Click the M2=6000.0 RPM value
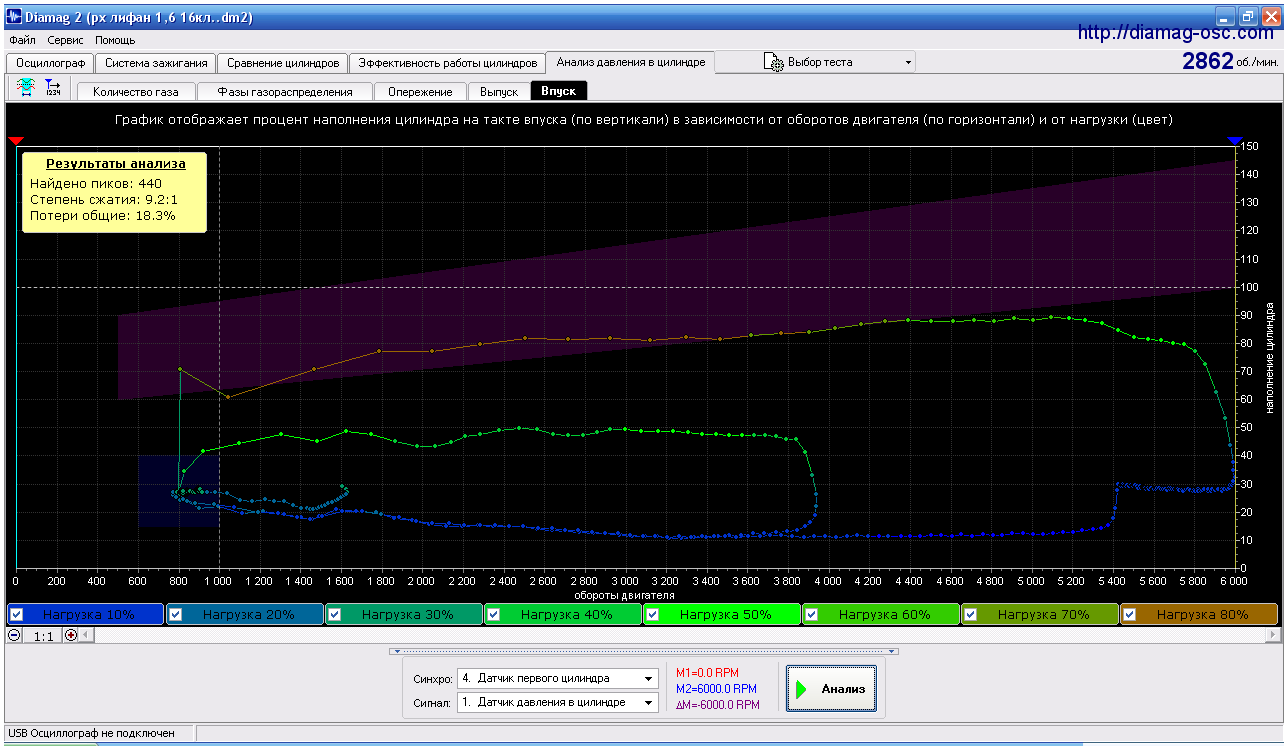 tap(716, 689)
